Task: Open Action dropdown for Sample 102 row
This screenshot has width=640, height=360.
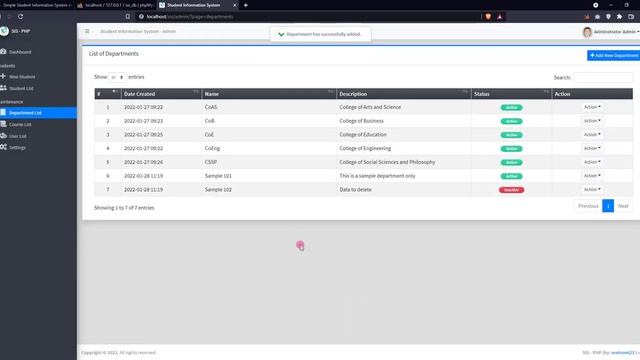Action: [592, 189]
